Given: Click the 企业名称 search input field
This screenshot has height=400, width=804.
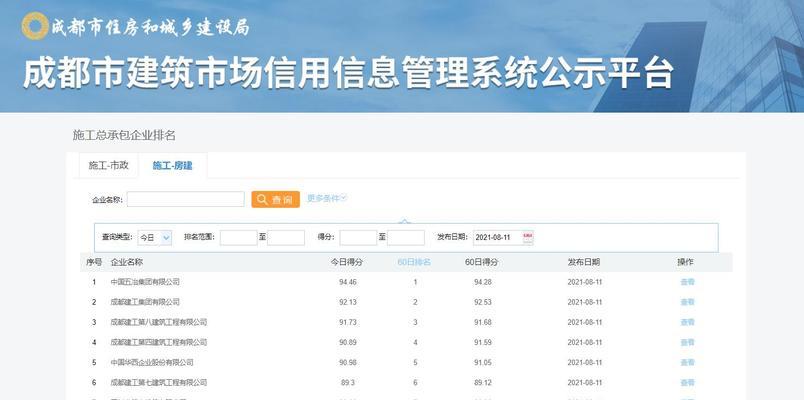Looking at the screenshot, I should [186, 199].
